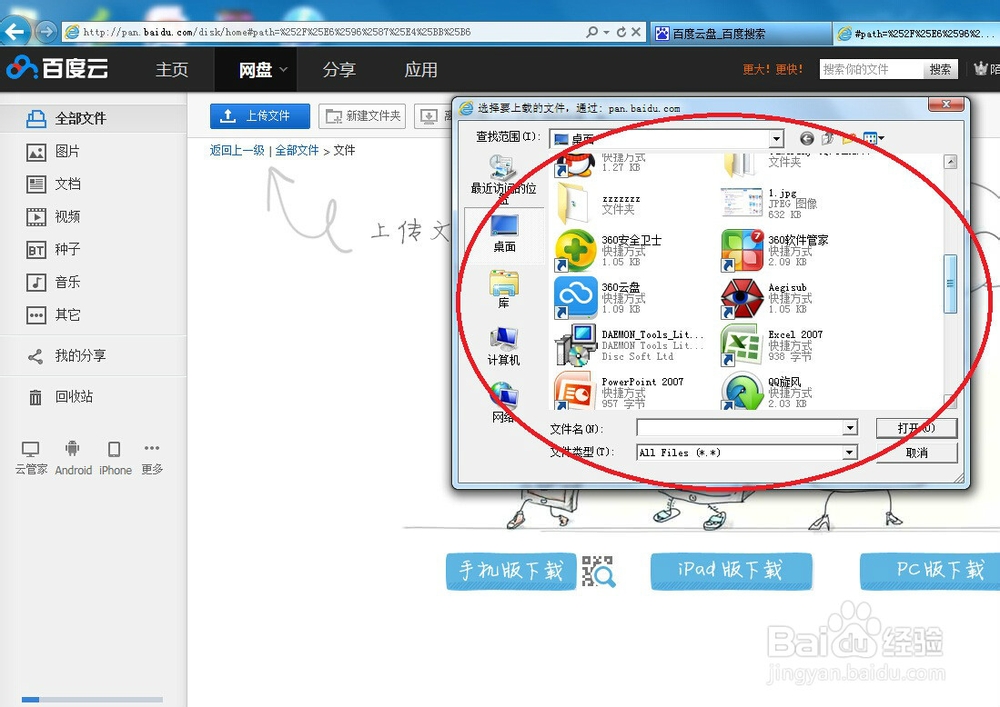Open address bar search dropdown arrow
The image size is (1000, 707).
tap(606, 32)
